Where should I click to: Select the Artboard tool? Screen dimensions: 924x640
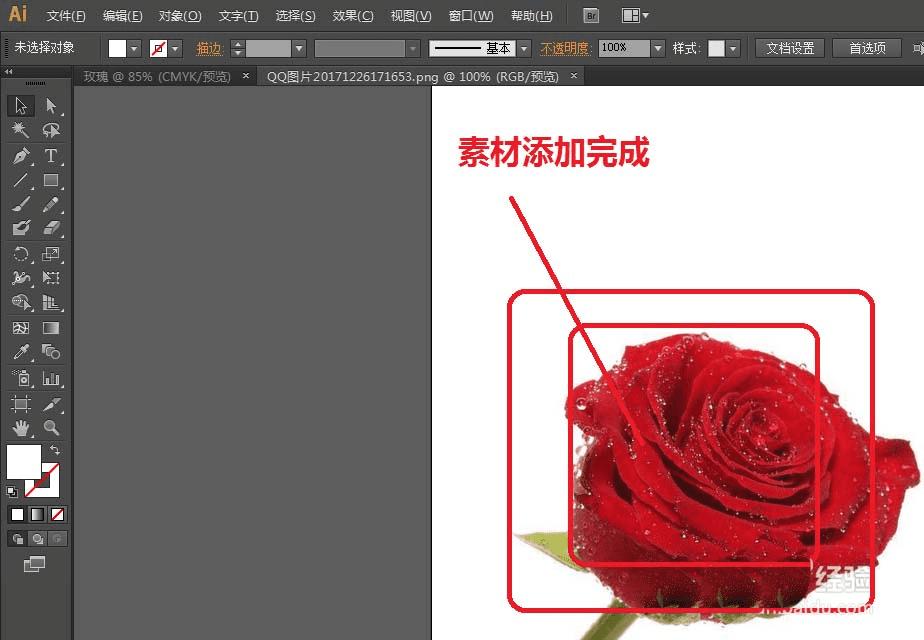[21, 404]
